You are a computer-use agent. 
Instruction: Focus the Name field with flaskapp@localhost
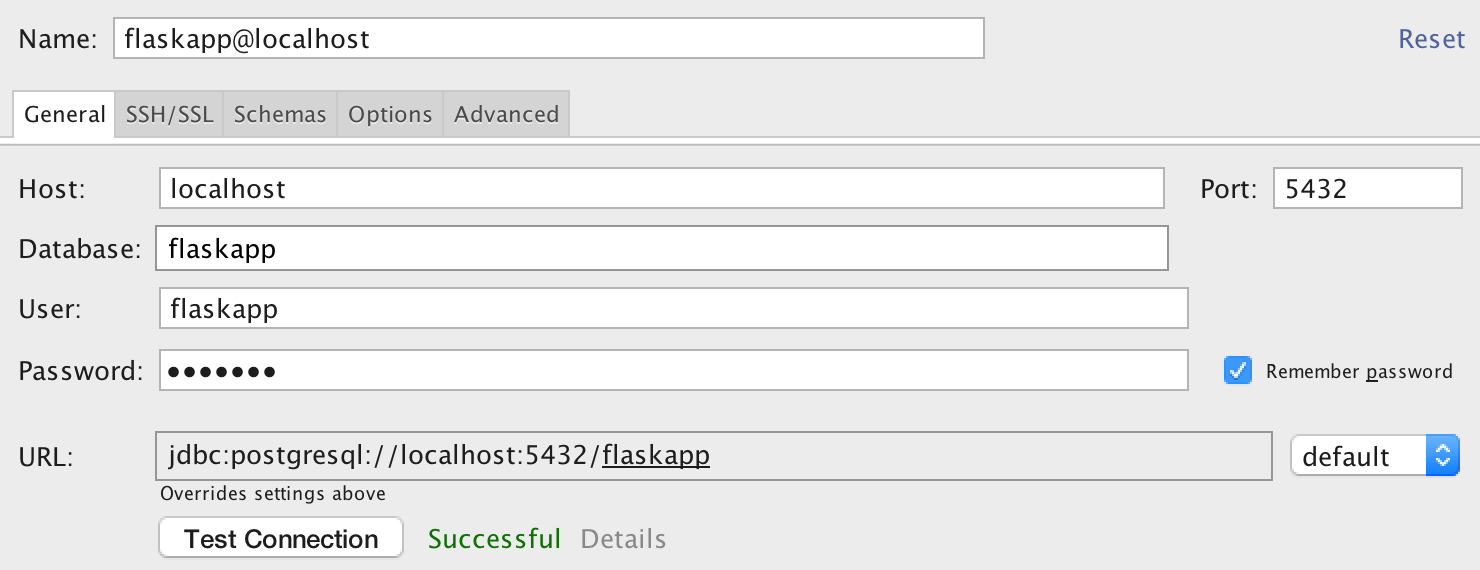549,39
